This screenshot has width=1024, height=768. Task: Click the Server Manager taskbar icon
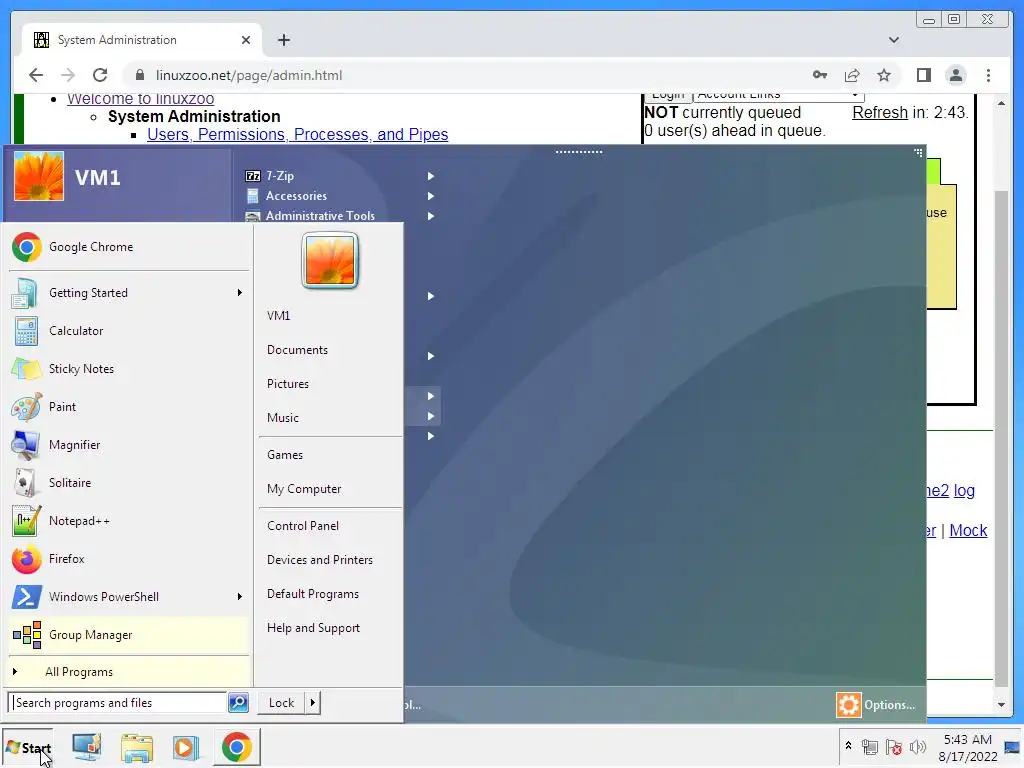pos(87,747)
